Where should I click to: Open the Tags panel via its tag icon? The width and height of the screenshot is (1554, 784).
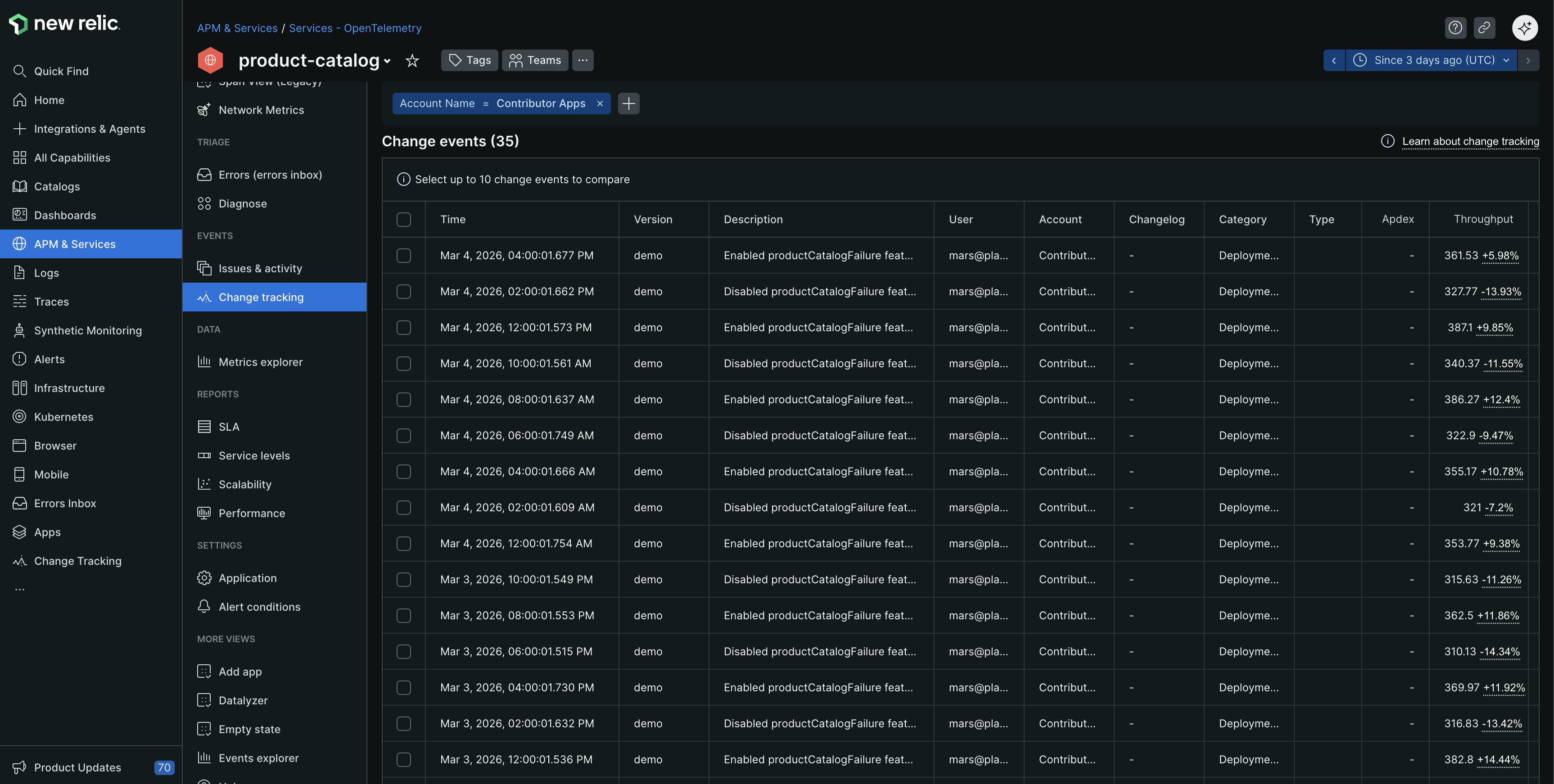(x=456, y=60)
